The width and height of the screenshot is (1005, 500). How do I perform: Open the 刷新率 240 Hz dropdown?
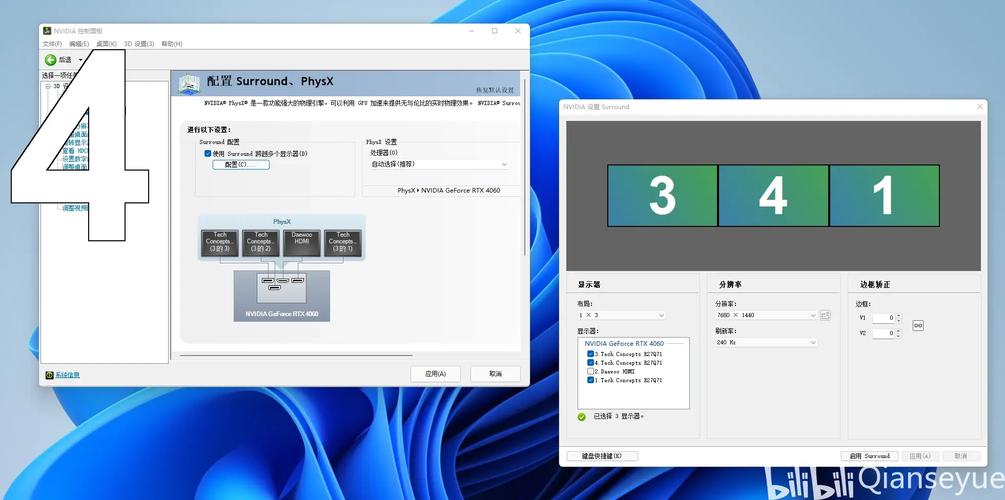pyautogui.click(x=766, y=343)
